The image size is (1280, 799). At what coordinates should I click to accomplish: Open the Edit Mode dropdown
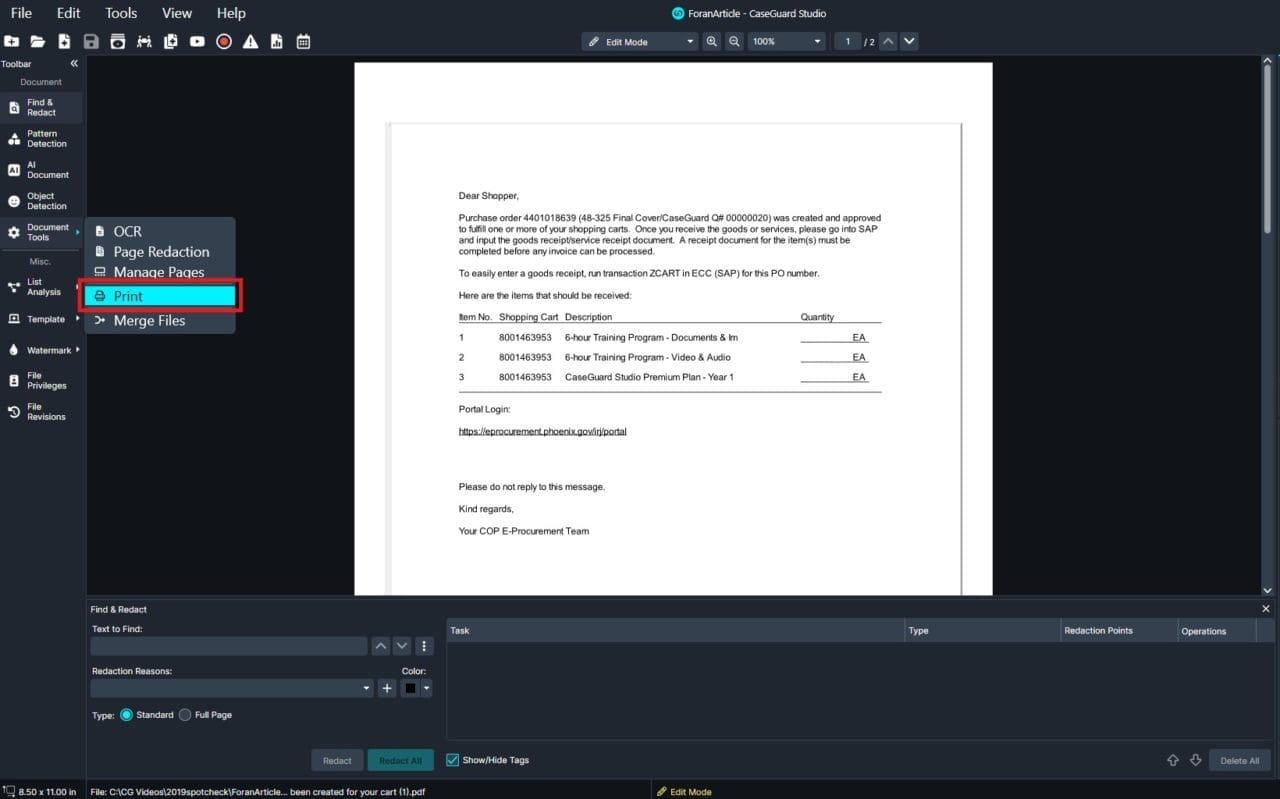[640, 42]
